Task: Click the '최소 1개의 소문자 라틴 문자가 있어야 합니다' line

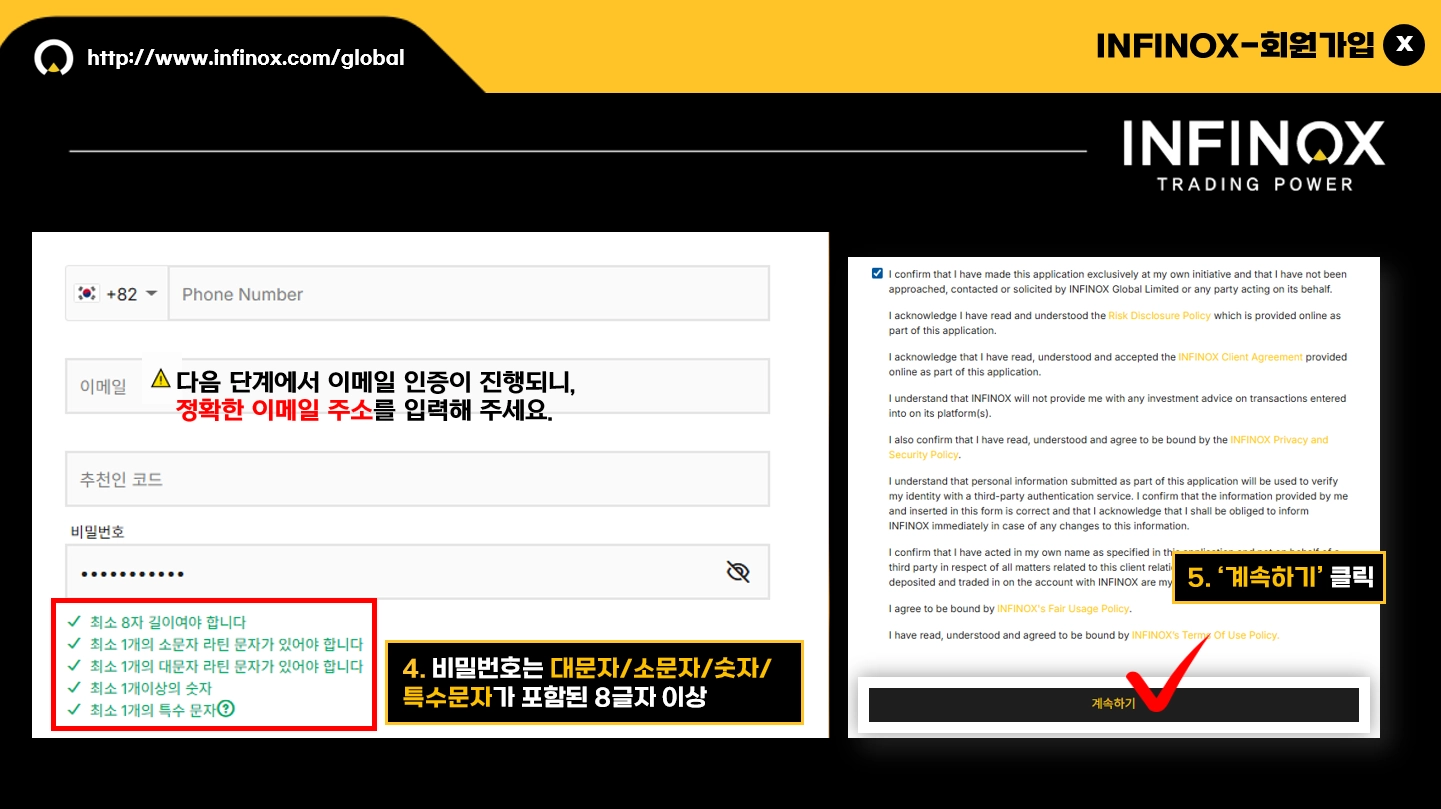Action: [x=226, y=645]
